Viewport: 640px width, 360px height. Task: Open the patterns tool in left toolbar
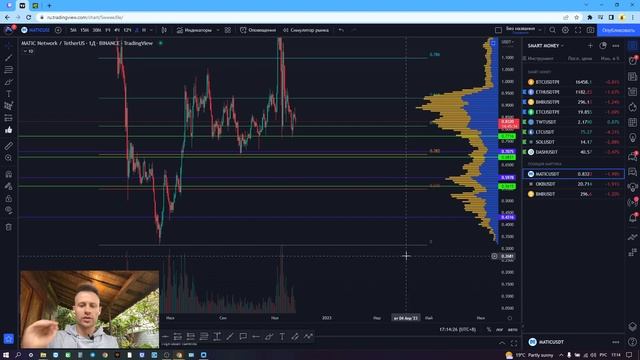tap(9, 106)
